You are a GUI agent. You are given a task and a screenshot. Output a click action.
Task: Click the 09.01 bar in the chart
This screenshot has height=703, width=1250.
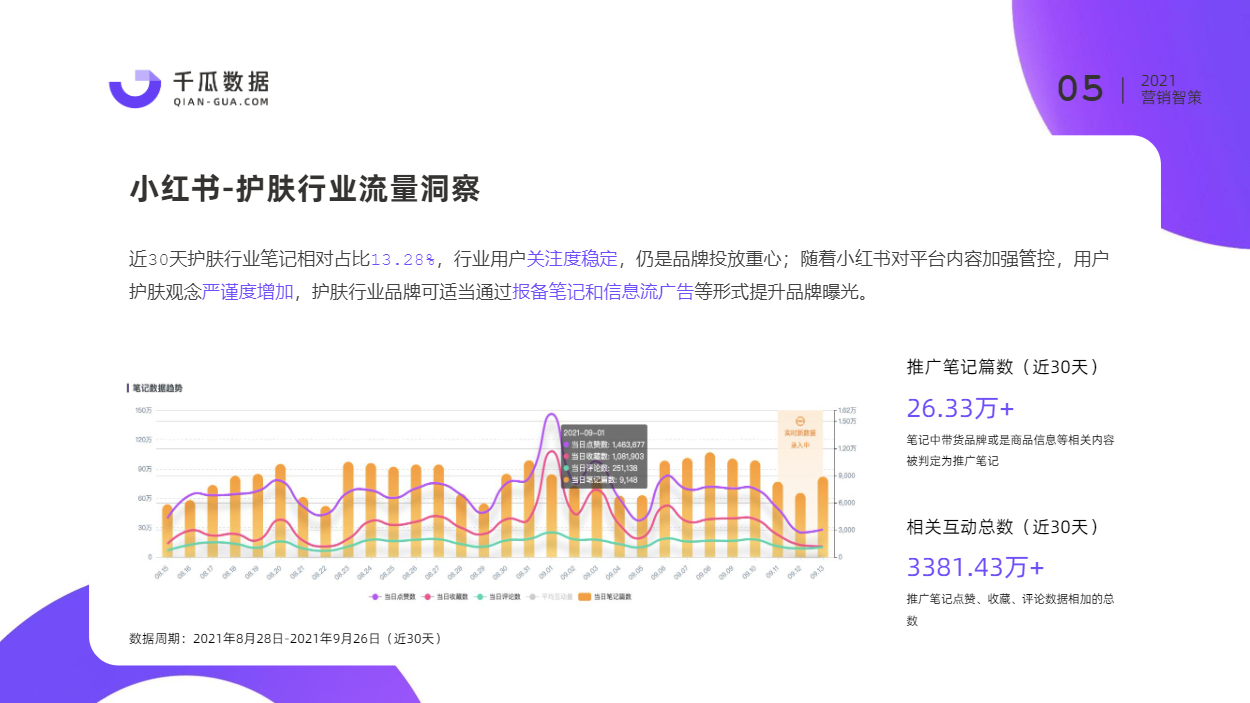[551, 515]
